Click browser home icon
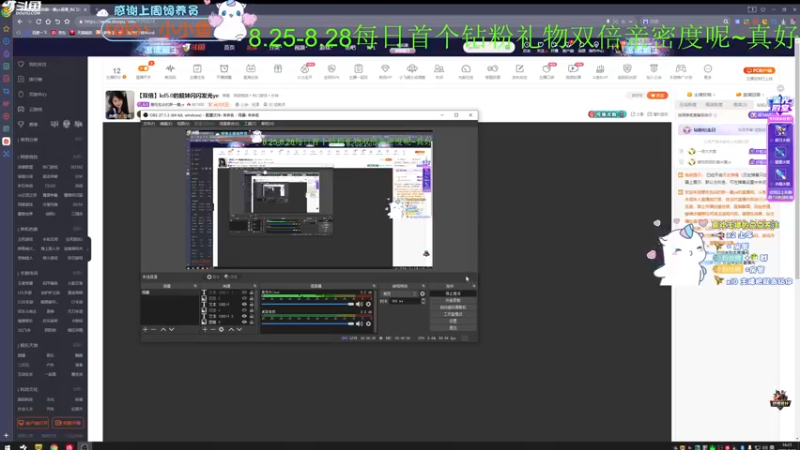The height and width of the screenshot is (450, 800). [47, 21]
